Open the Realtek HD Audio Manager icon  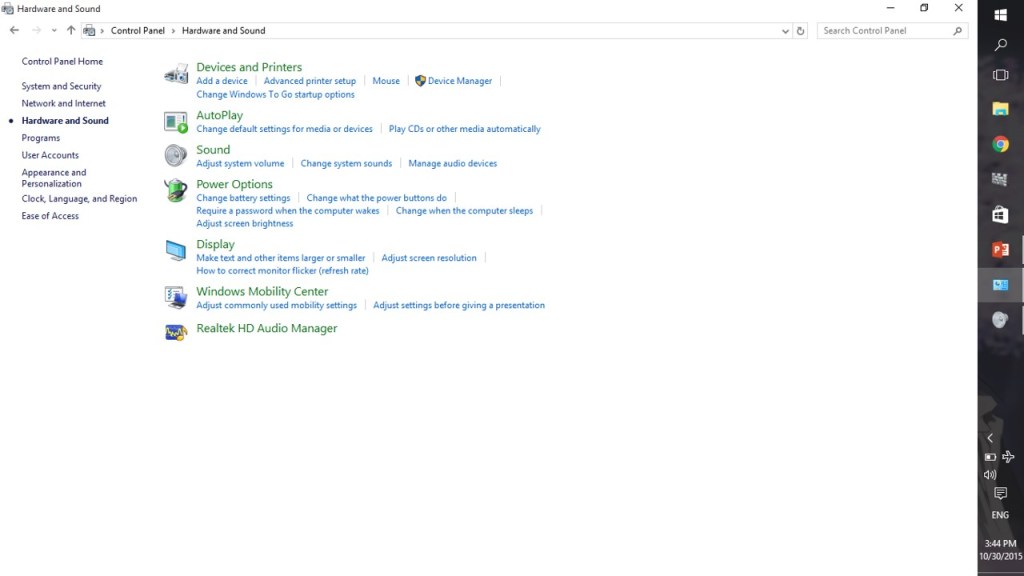(176, 331)
